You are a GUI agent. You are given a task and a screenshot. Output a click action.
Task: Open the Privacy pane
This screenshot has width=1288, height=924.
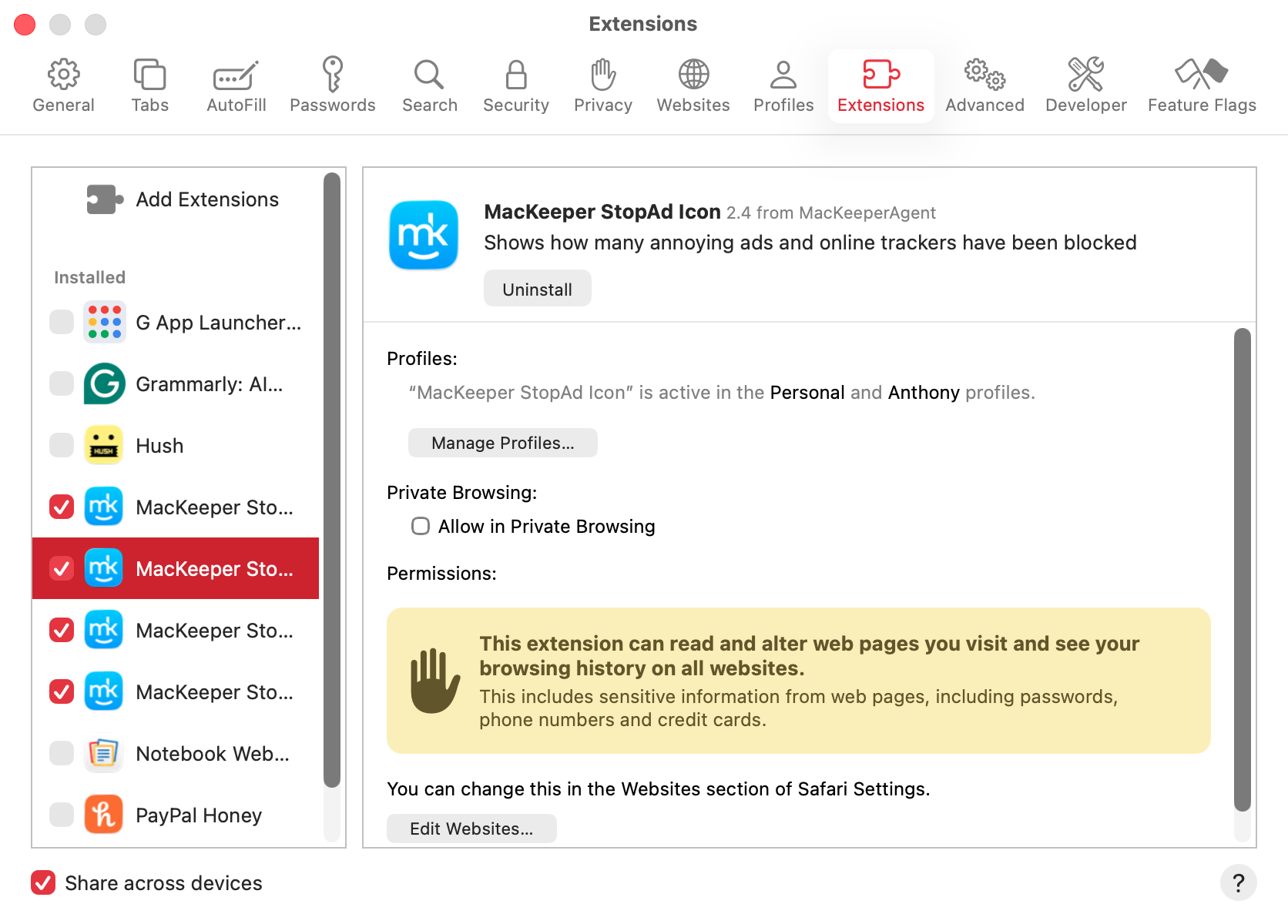point(602,86)
